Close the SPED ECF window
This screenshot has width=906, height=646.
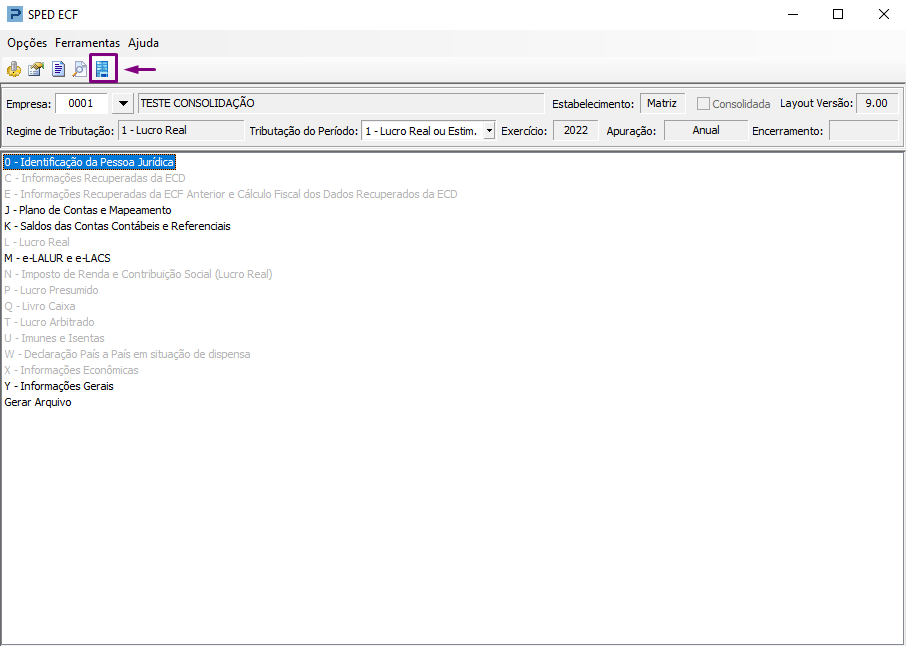coord(883,14)
